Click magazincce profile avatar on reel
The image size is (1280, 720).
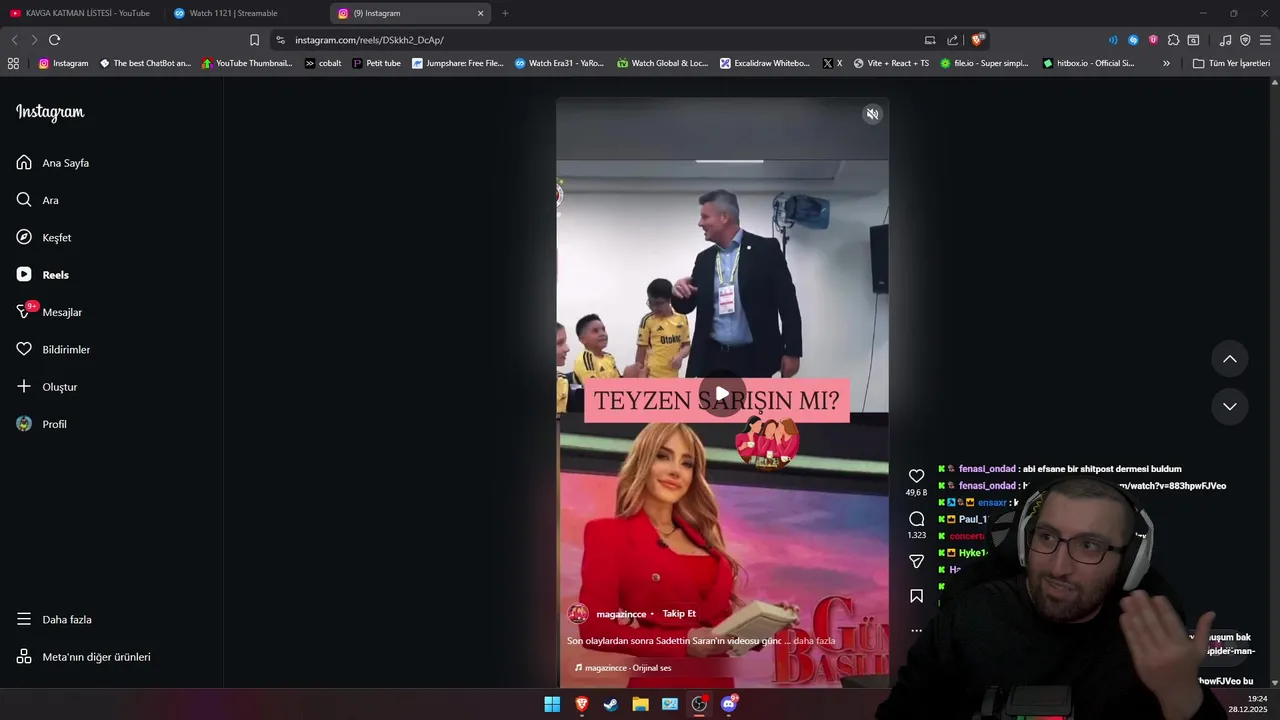point(578,614)
